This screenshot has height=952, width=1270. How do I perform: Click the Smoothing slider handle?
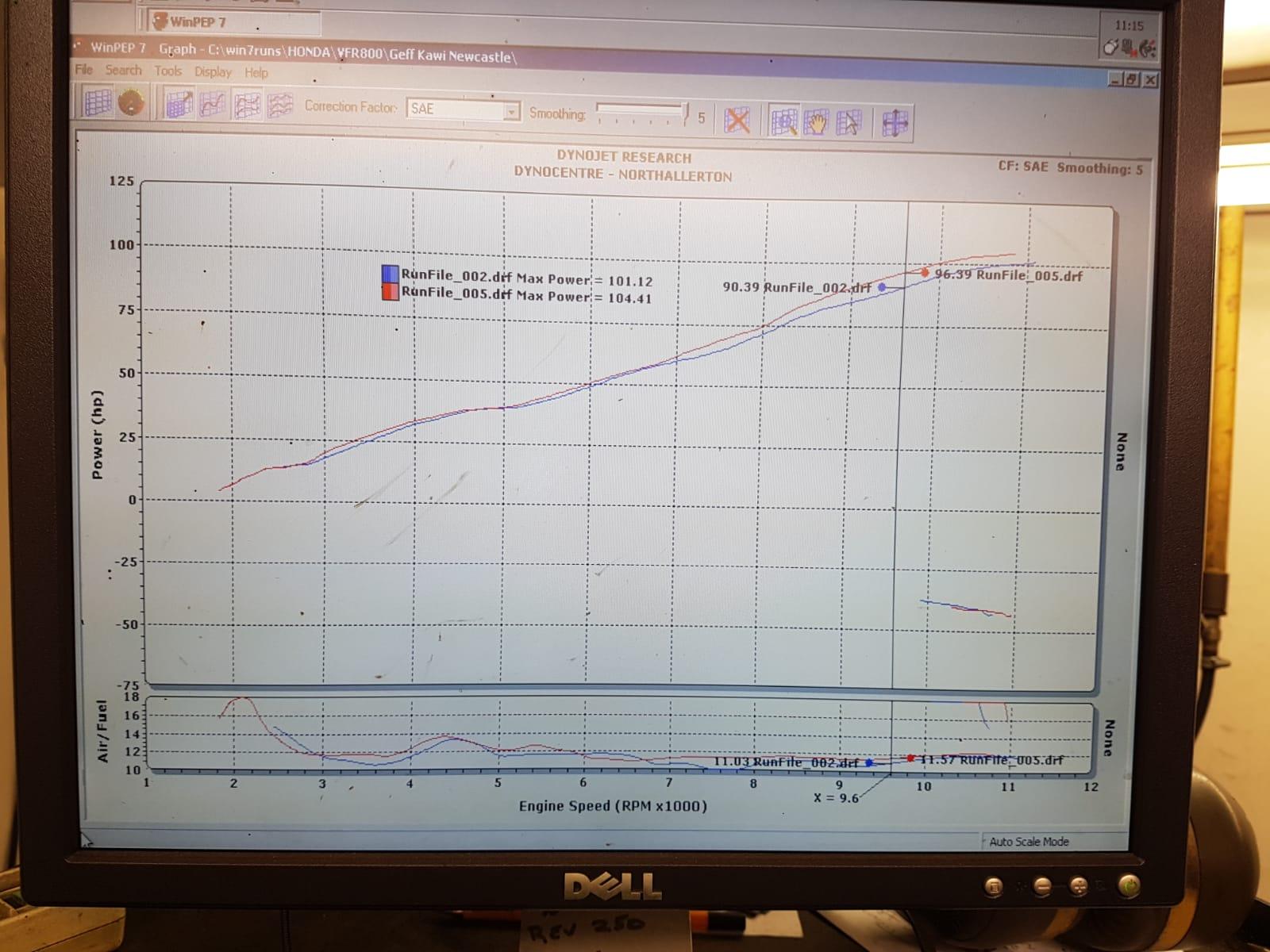[x=685, y=113]
